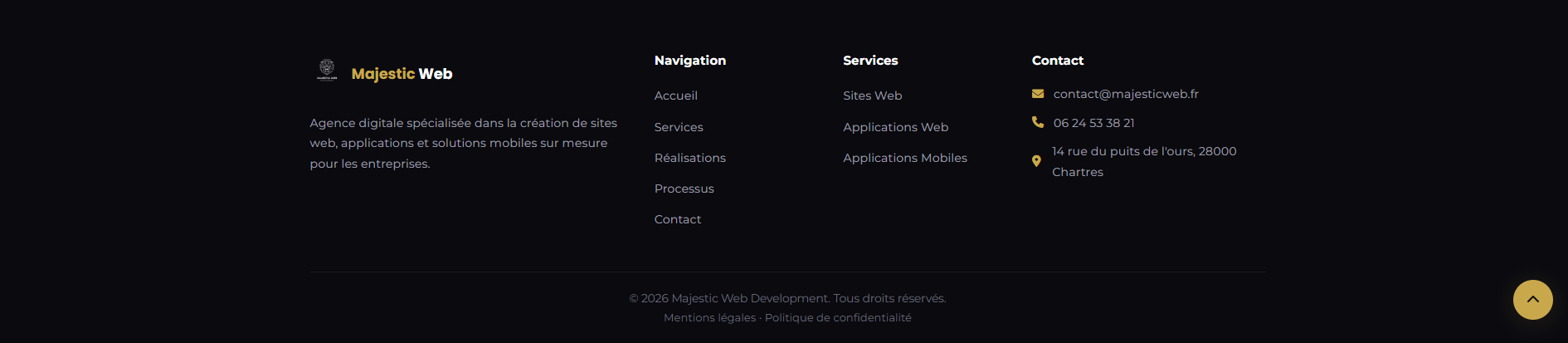Go to Services in the Navigation column
This screenshot has width=1568, height=343.
(679, 127)
